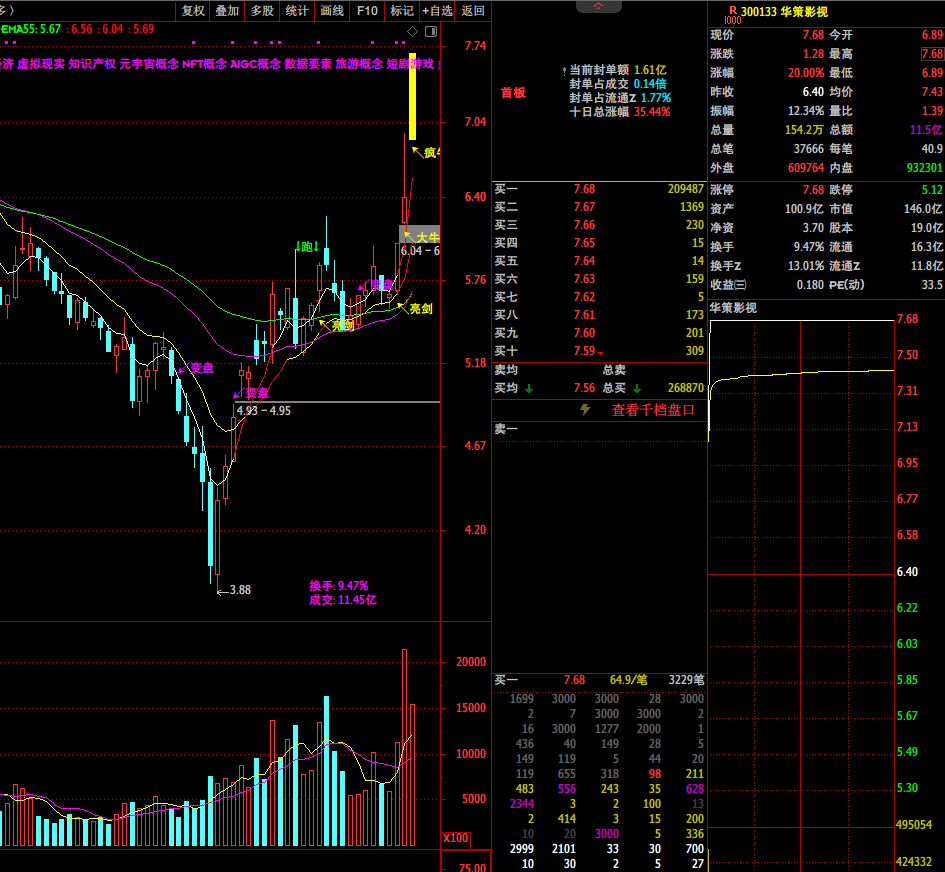Click the green down arrow next to 买均
The image size is (945, 872).
pos(529,389)
